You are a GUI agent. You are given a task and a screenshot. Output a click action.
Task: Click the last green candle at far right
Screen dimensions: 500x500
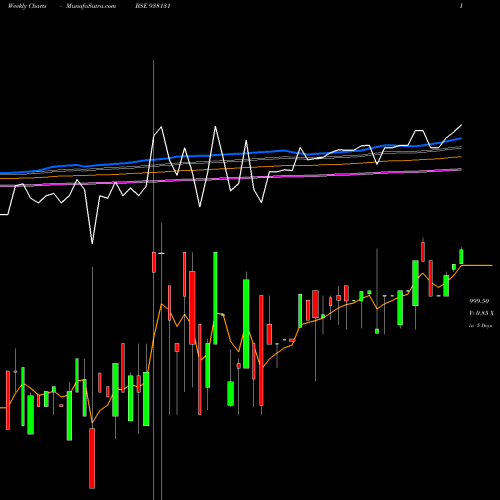[x=462, y=256]
